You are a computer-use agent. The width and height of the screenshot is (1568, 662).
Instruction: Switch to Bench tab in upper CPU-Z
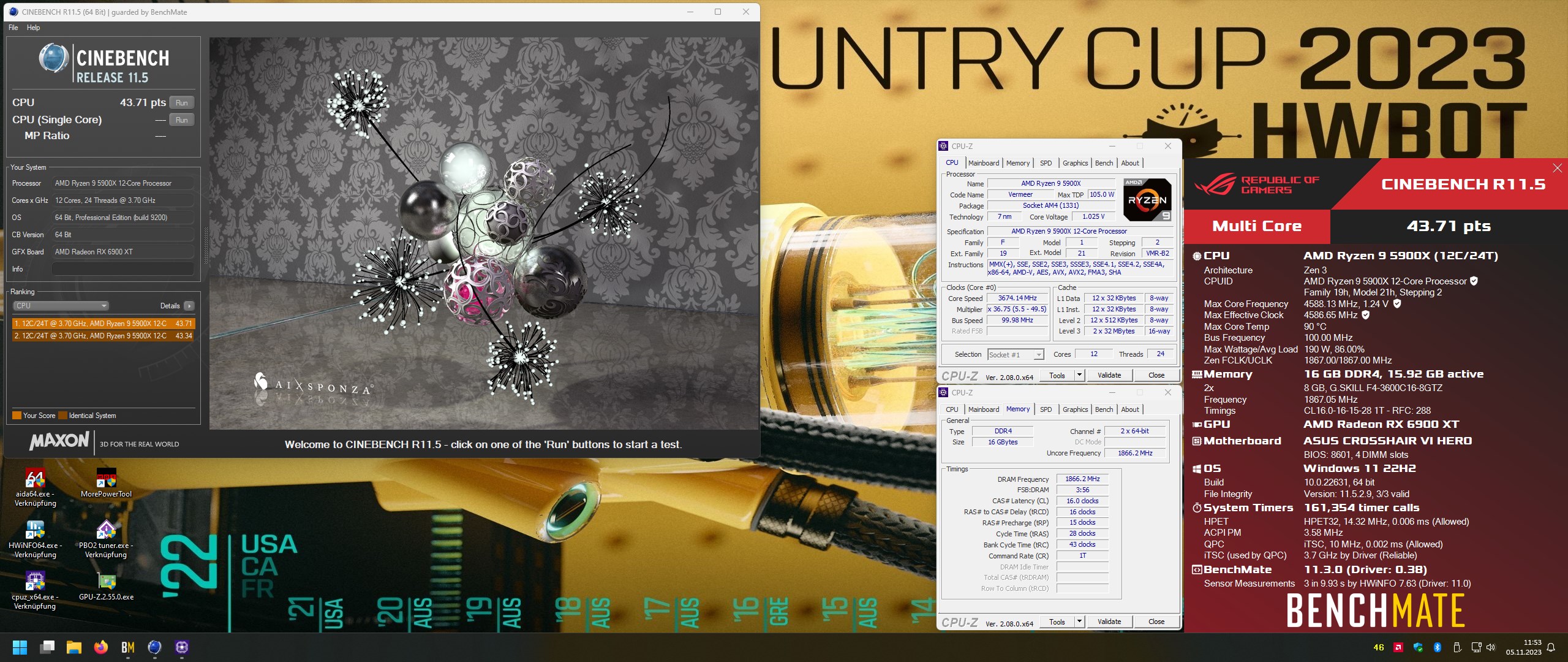click(1104, 163)
